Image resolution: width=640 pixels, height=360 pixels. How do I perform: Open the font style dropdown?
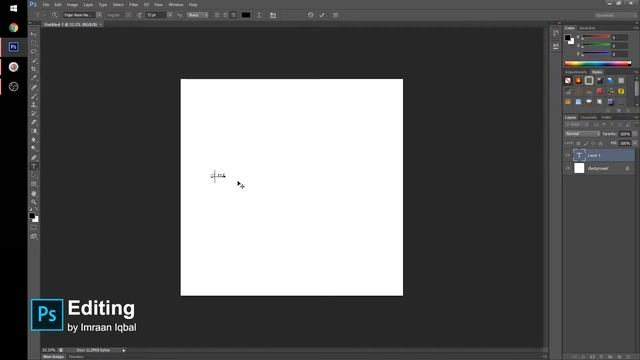pos(128,15)
